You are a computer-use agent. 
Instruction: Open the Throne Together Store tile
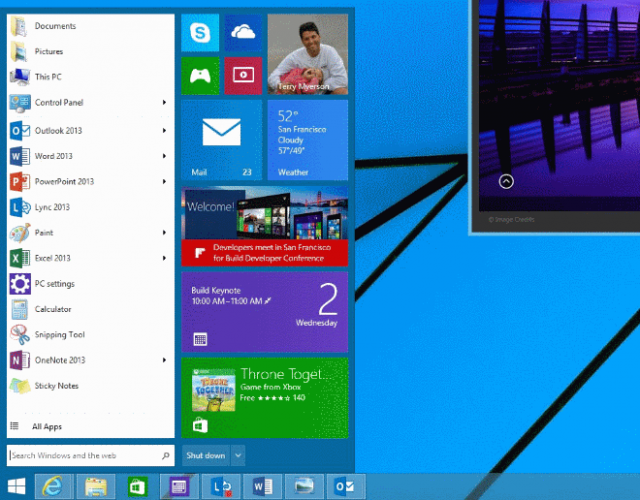tap(264, 398)
